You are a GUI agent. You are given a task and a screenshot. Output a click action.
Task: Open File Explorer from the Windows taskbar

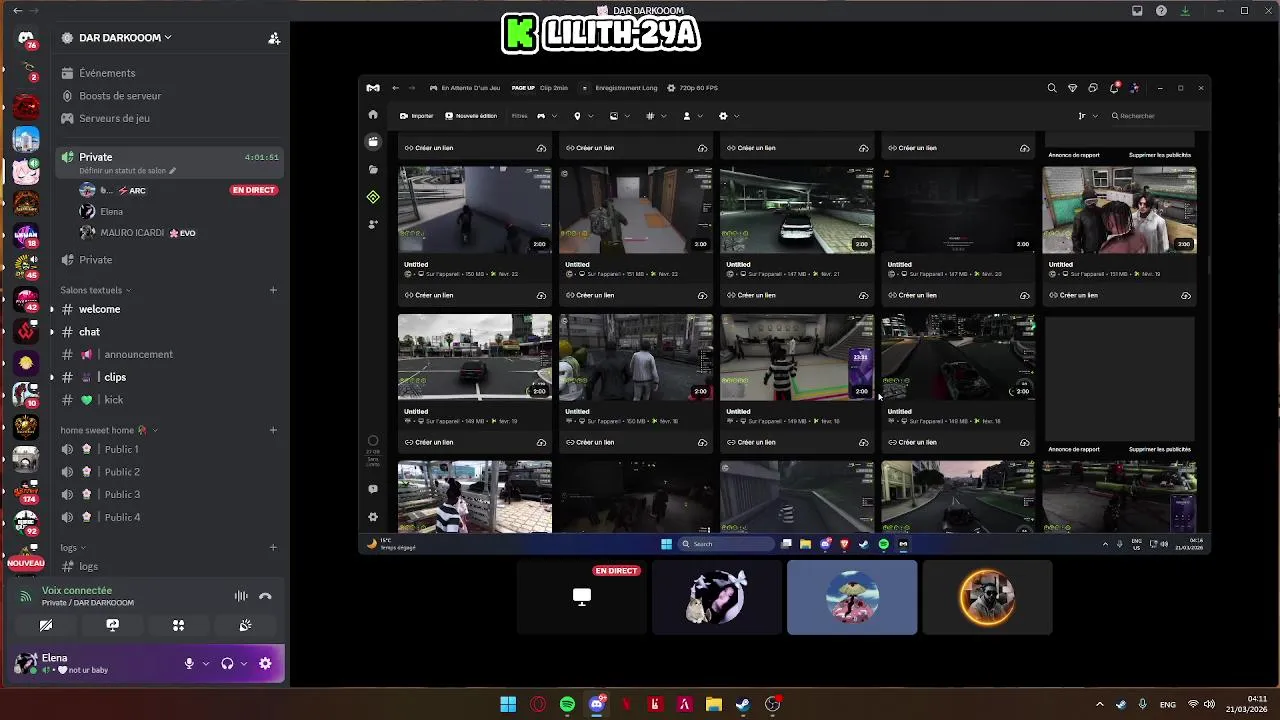click(x=714, y=704)
